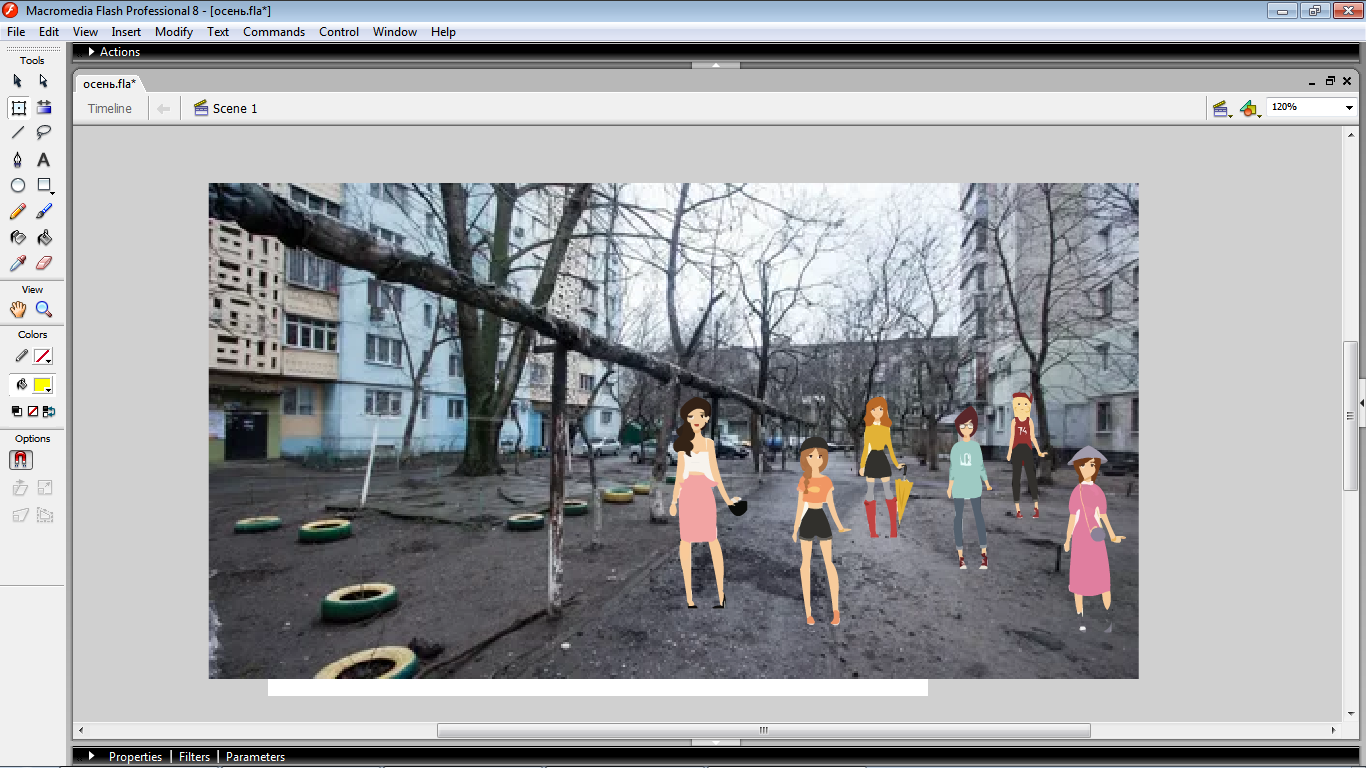Screen dimensions: 1366x768
Task: Activate the Zoom magnifier tool
Action: (44, 309)
